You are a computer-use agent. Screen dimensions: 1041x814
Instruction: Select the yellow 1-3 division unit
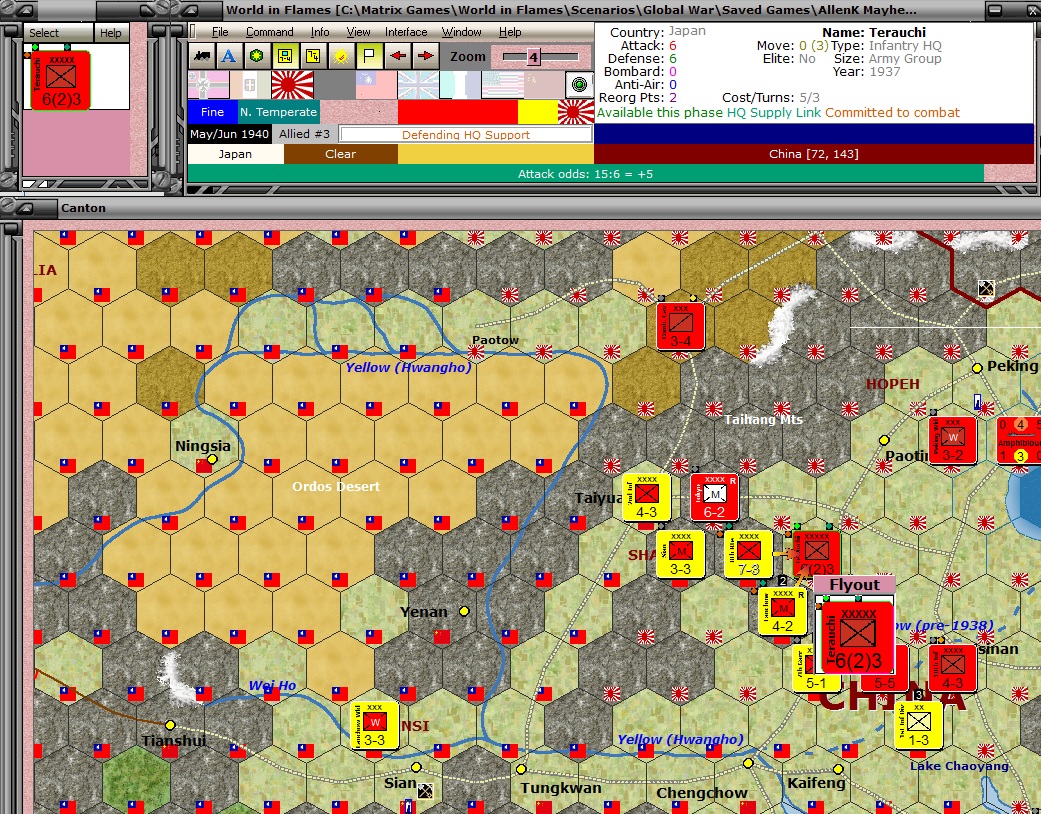click(x=918, y=726)
